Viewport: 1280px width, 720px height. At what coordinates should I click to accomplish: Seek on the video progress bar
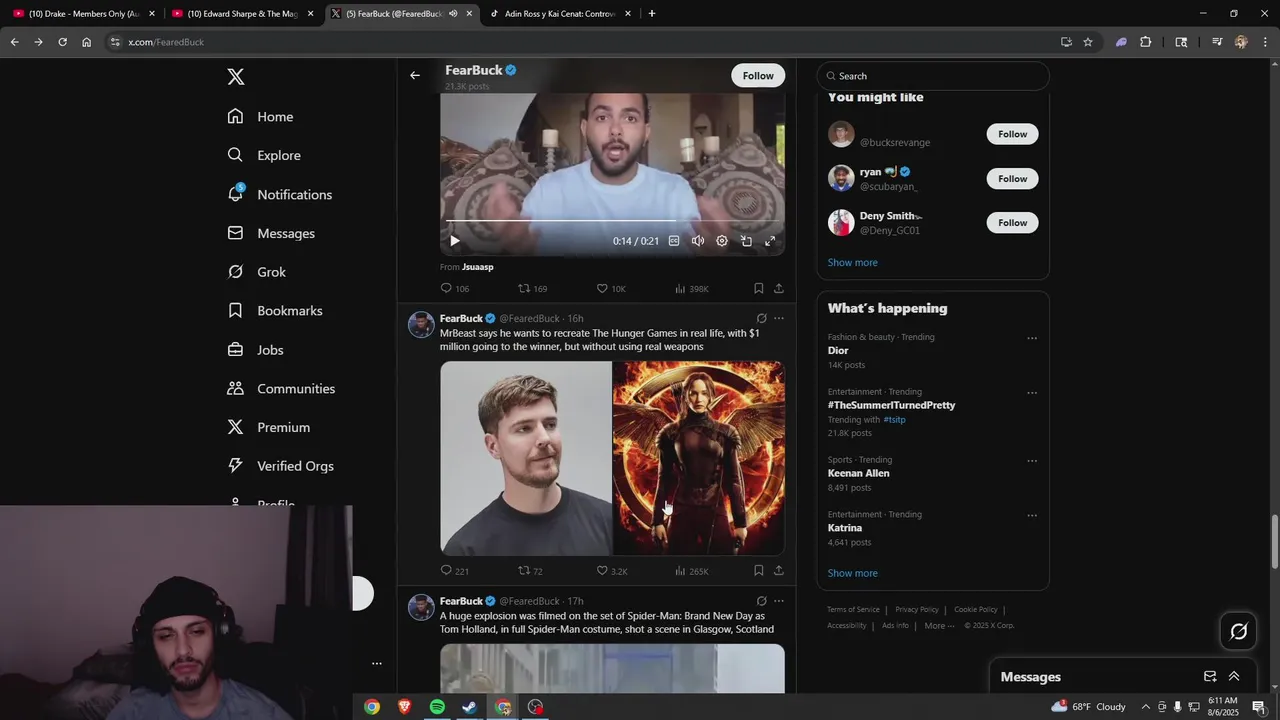point(612,221)
